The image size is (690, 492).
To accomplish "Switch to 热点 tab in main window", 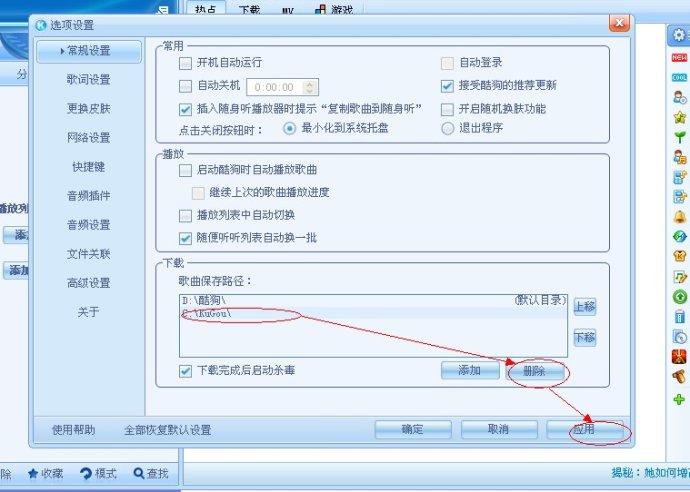I will (x=206, y=8).
